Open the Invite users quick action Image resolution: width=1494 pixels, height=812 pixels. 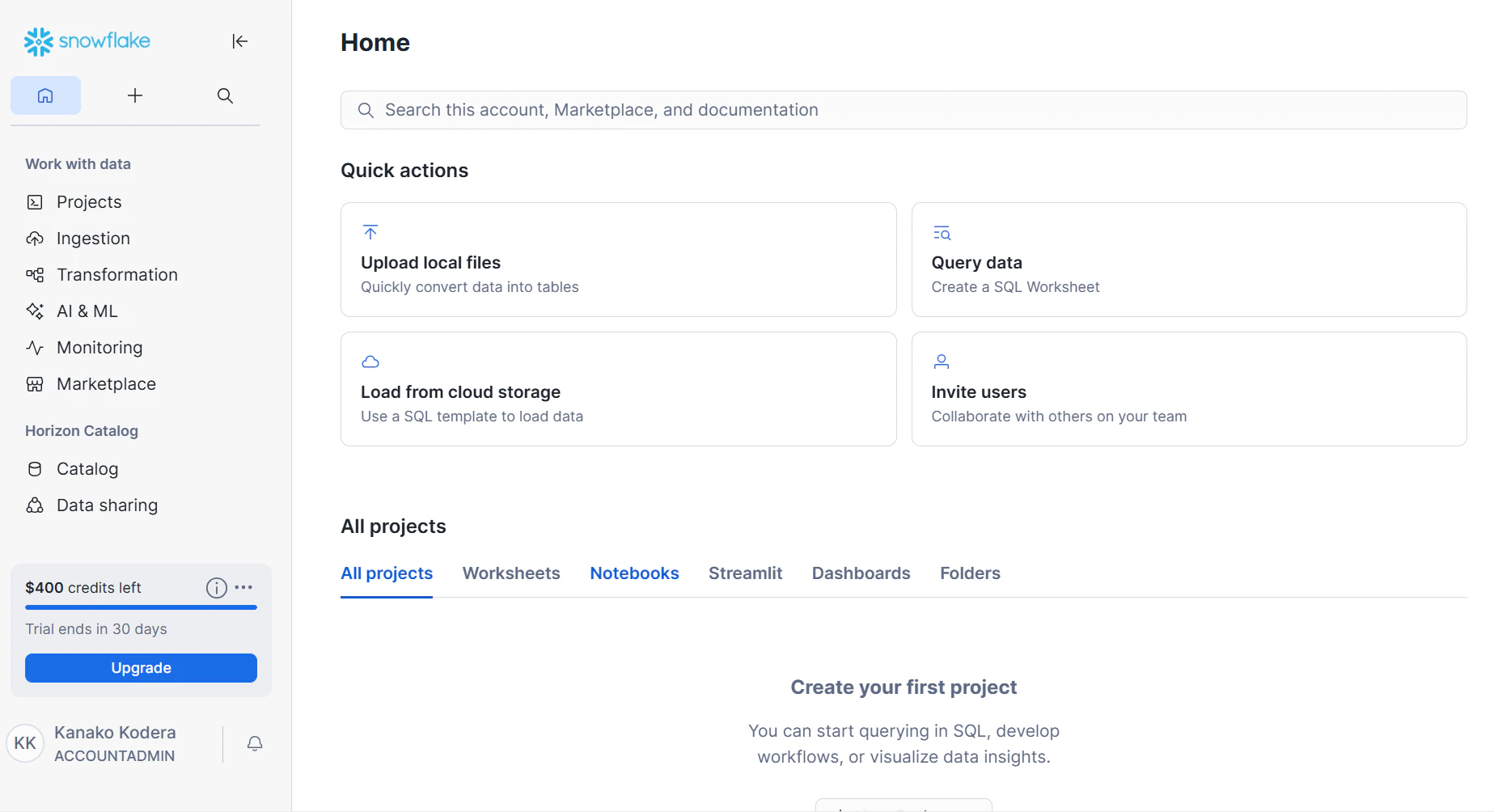[1188, 389]
